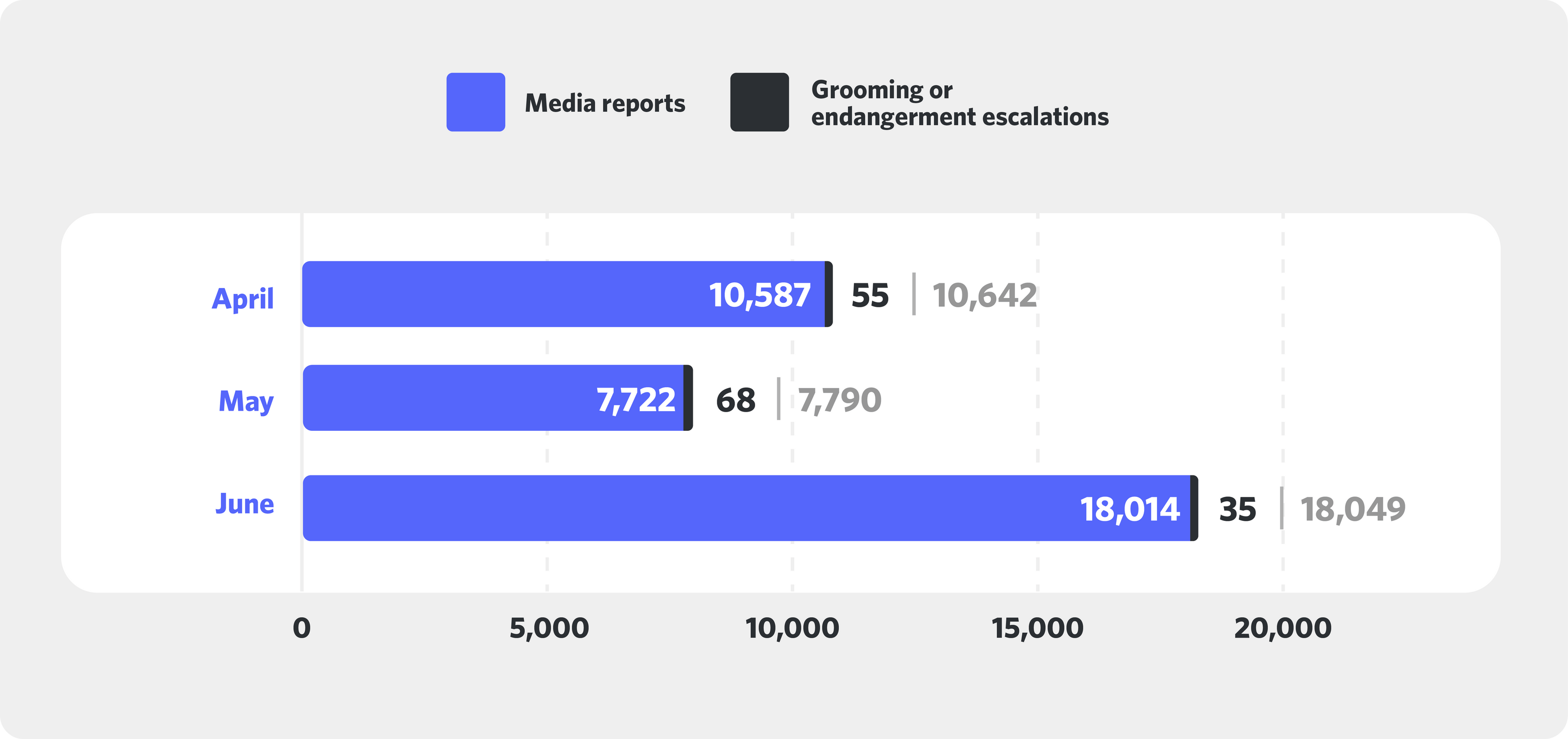Select the June row label
The width and height of the screenshot is (1568, 739).
tap(245, 504)
